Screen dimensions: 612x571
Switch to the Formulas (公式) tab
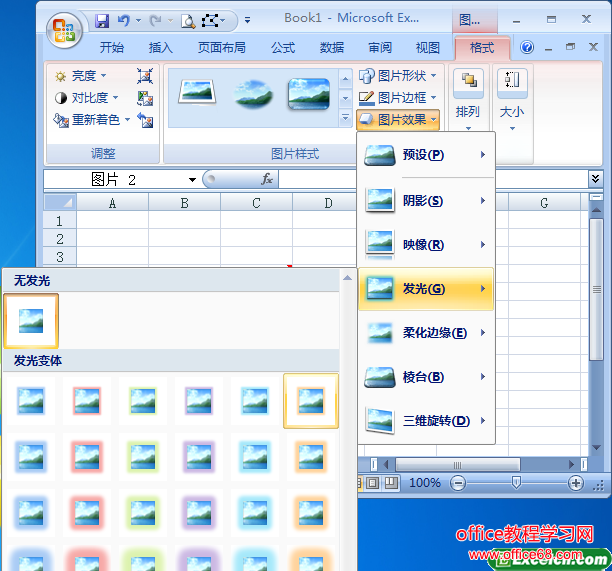click(283, 48)
